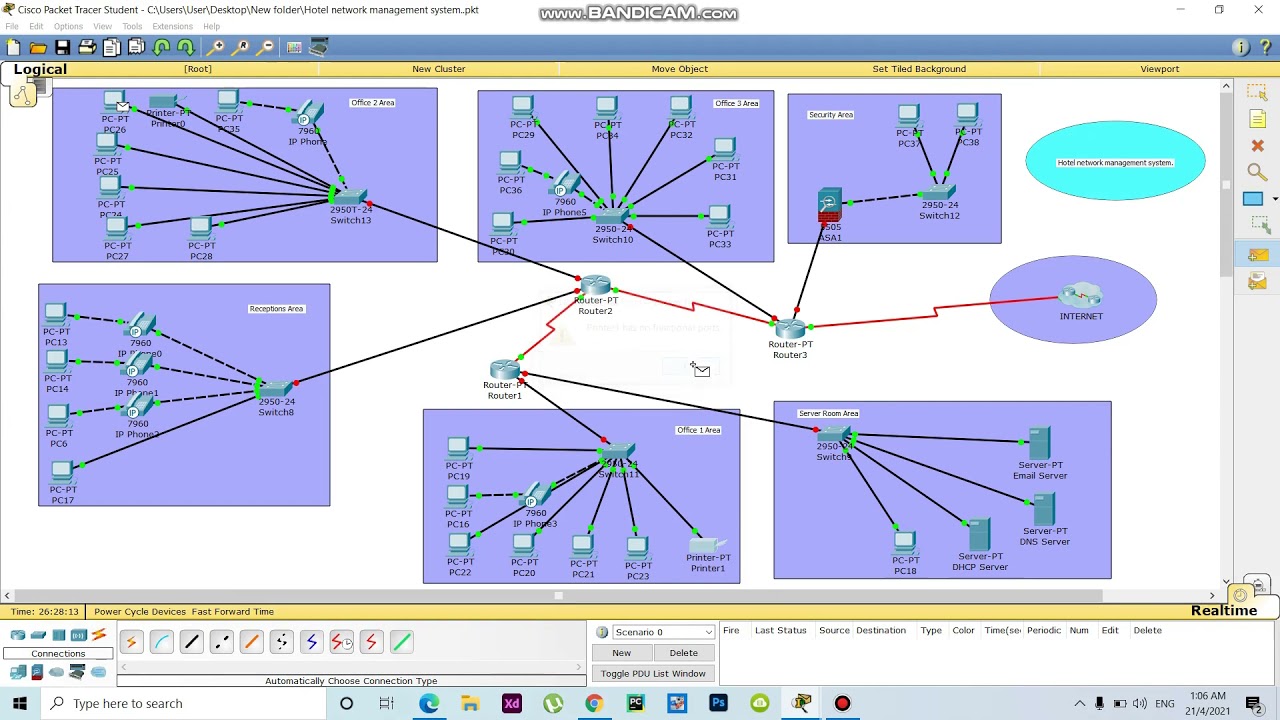Choose the Place Note tool
The width and height of the screenshot is (1280, 720).
point(1257,120)
